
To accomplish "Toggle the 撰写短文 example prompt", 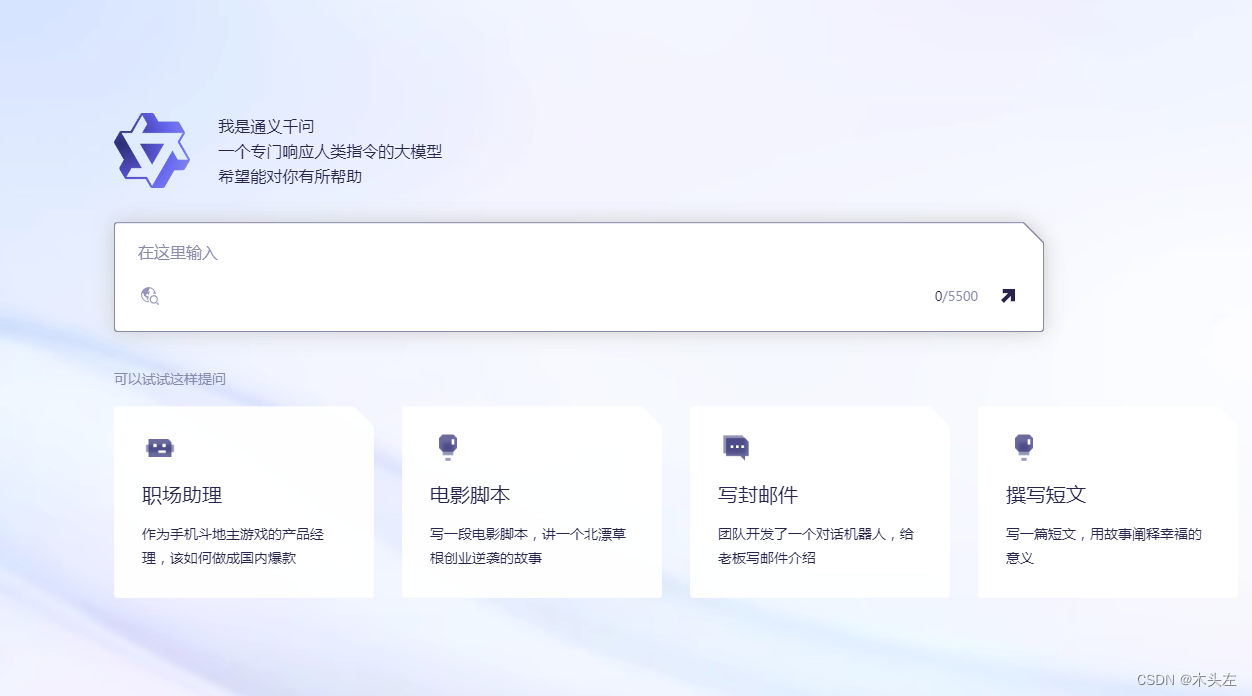I will point(1107,500).
